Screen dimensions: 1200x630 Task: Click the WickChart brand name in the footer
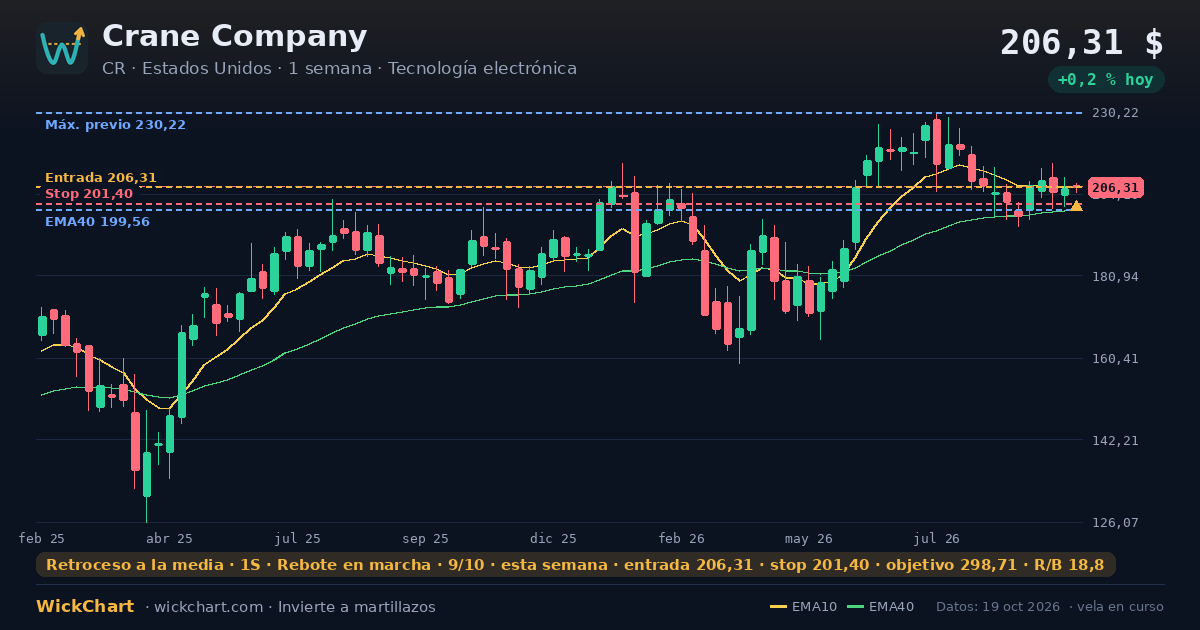(x=85, y=607)
